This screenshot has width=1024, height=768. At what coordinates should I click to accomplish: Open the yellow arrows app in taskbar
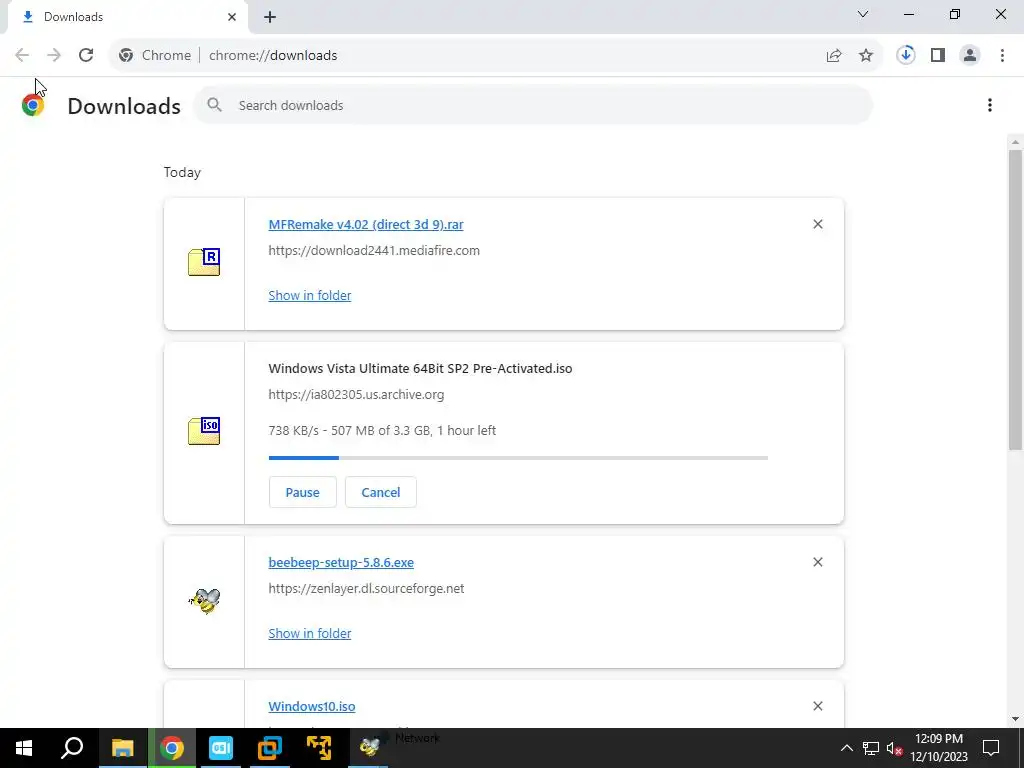click(319, 748)
